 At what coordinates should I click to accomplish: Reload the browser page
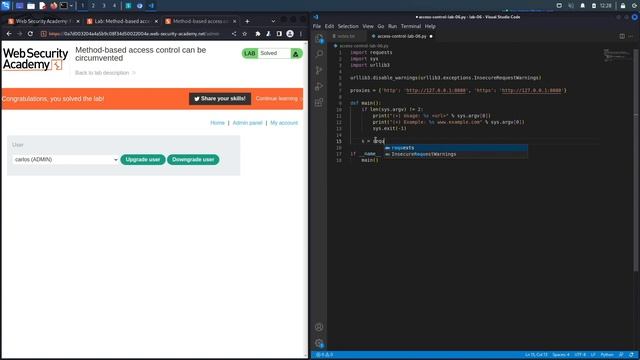tap(30, 34)
